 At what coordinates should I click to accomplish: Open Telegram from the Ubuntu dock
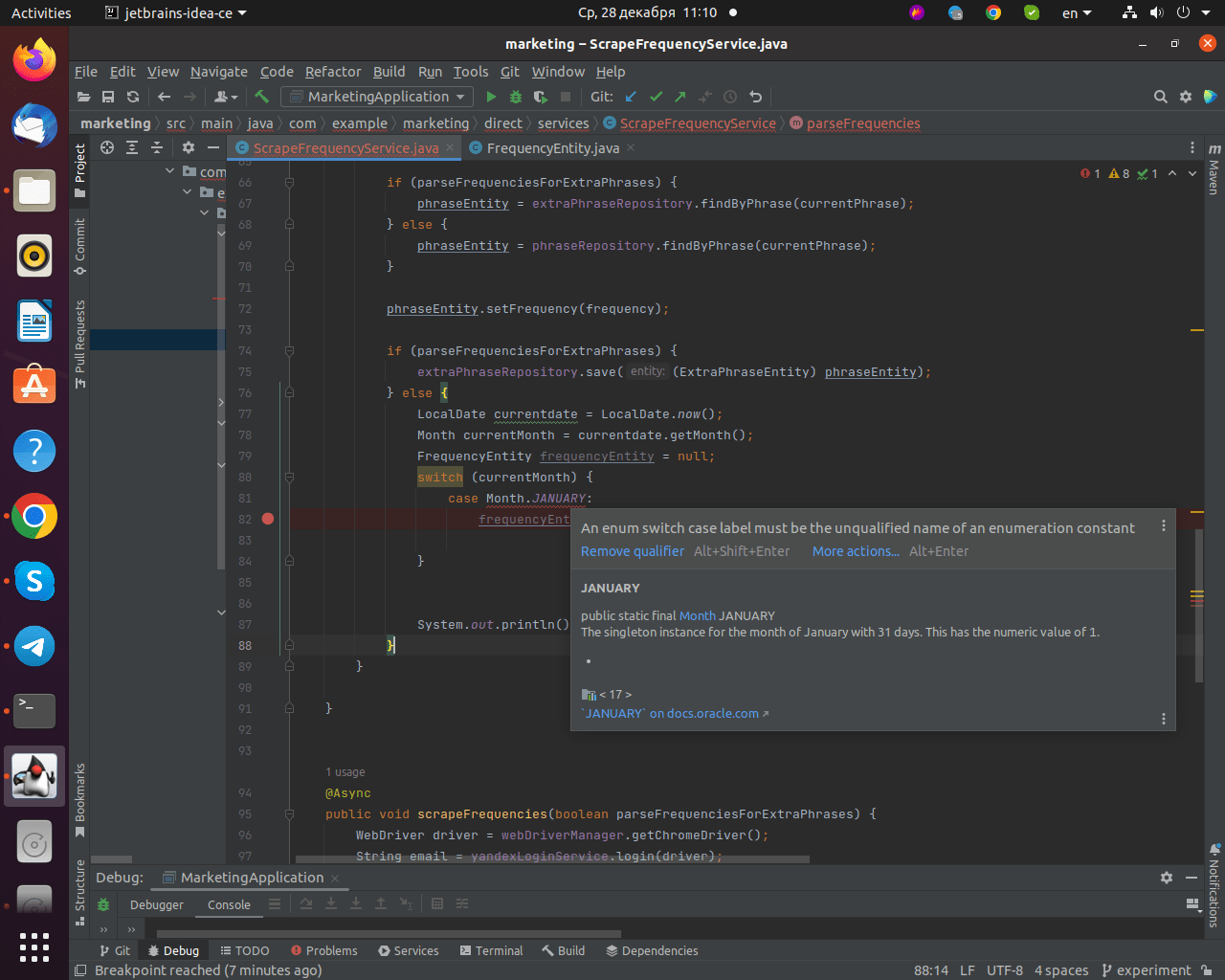click(x=34, y=646)
